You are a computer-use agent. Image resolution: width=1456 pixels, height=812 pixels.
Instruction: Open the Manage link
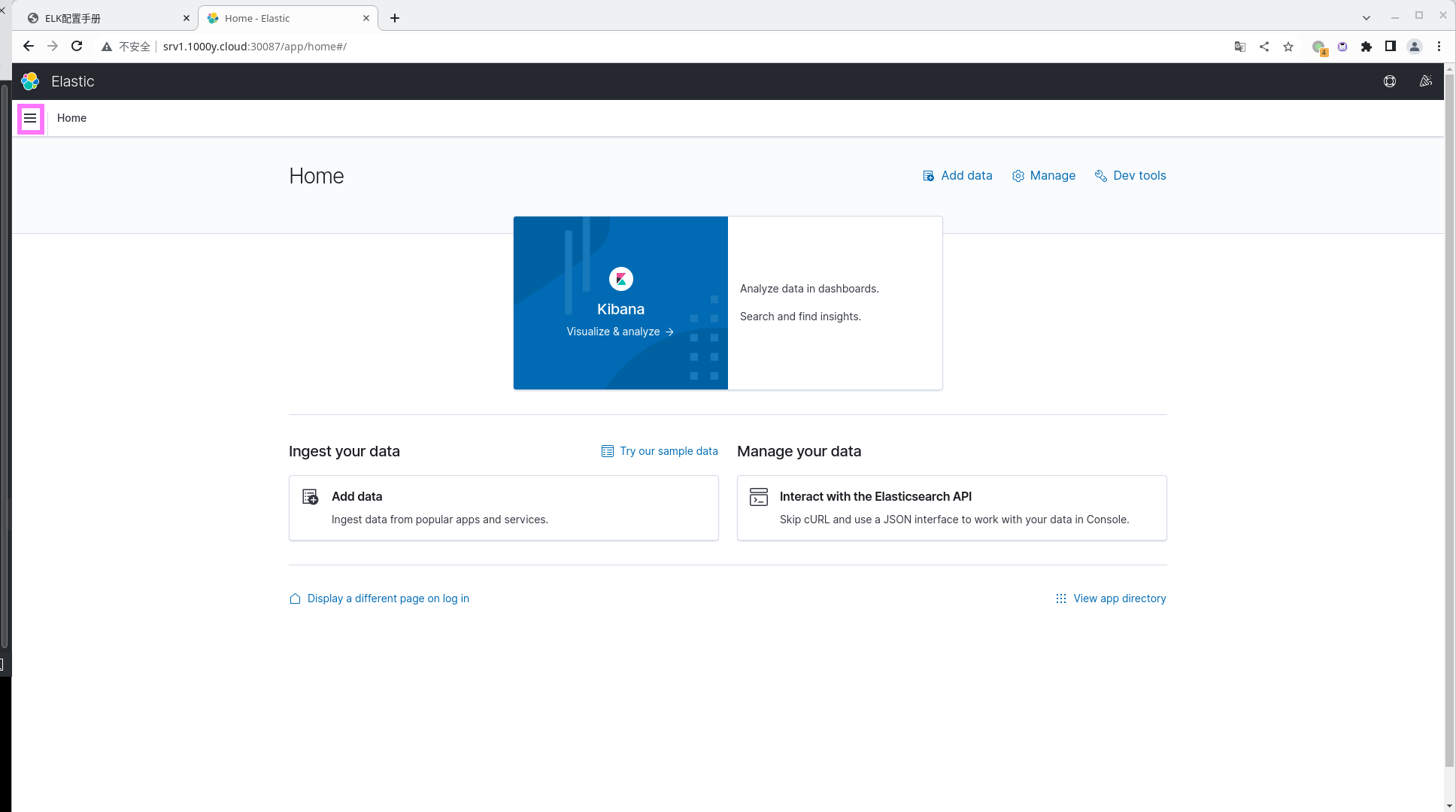(1044, 176)
